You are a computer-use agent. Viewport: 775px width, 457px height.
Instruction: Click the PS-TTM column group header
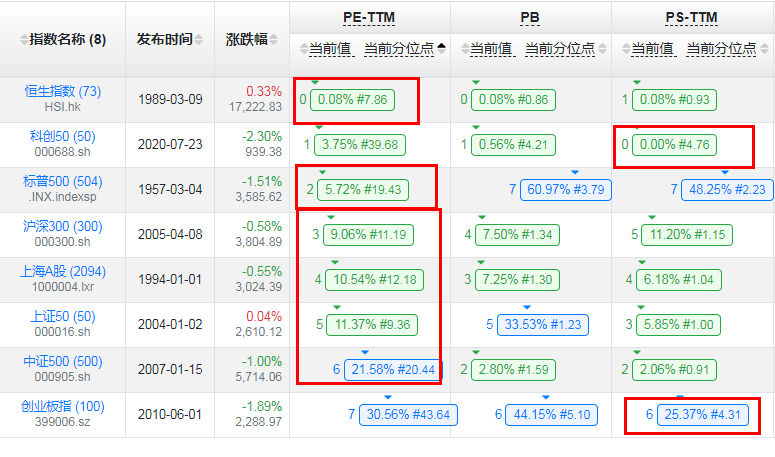pos(691,18)
